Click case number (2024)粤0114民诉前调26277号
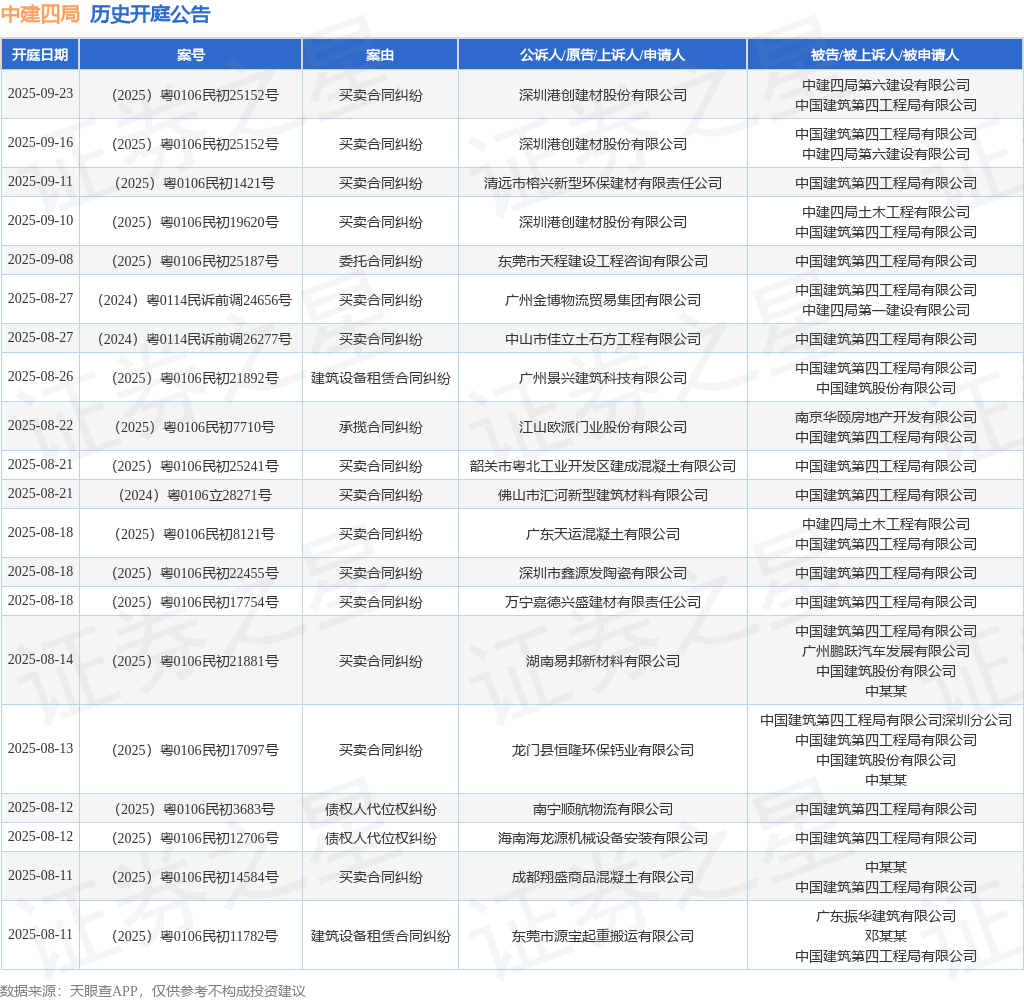This screenshot has height=1000, width=1024. coord(195,339)
